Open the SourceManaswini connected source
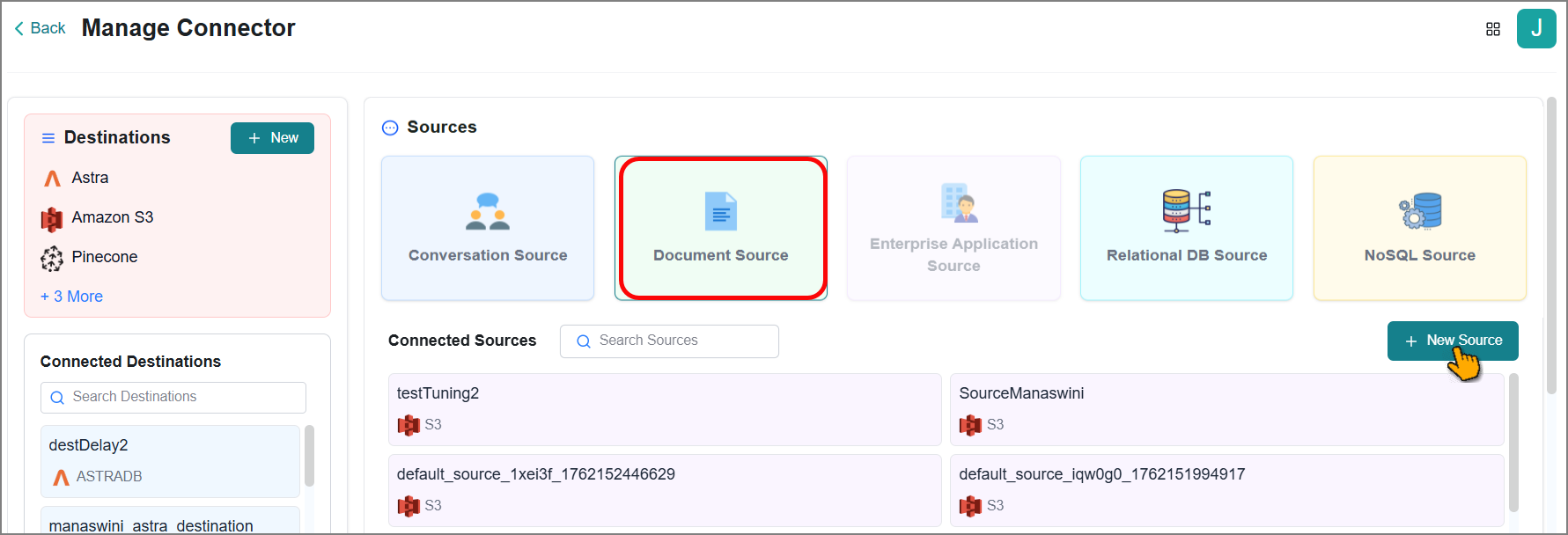 pyautogui.click(x=1226, y=409)
